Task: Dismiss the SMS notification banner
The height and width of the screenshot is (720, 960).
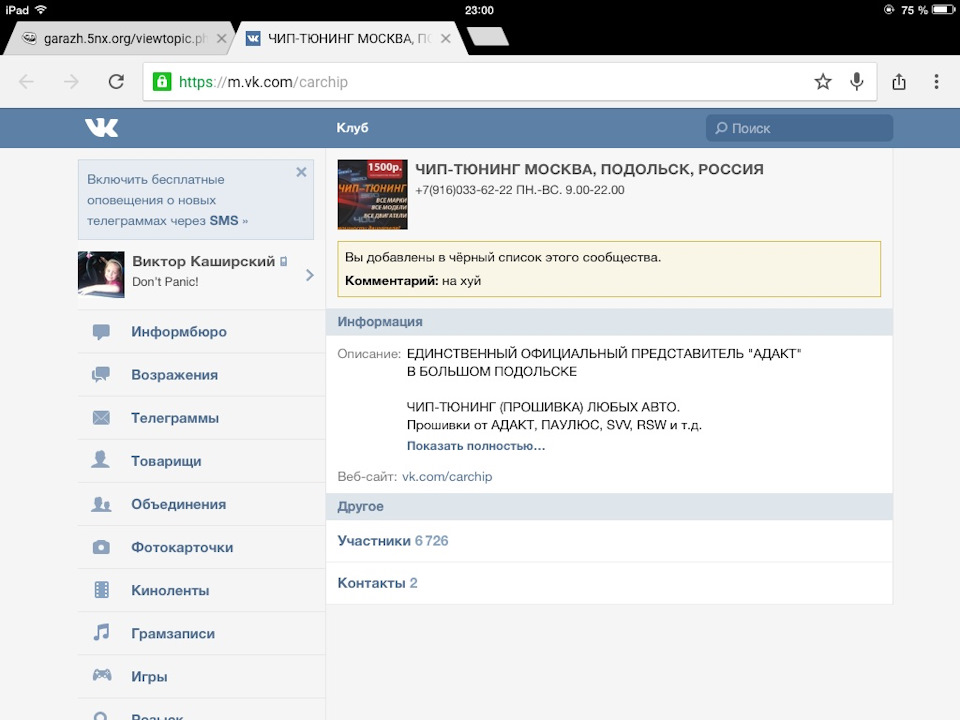Action: 301,172
